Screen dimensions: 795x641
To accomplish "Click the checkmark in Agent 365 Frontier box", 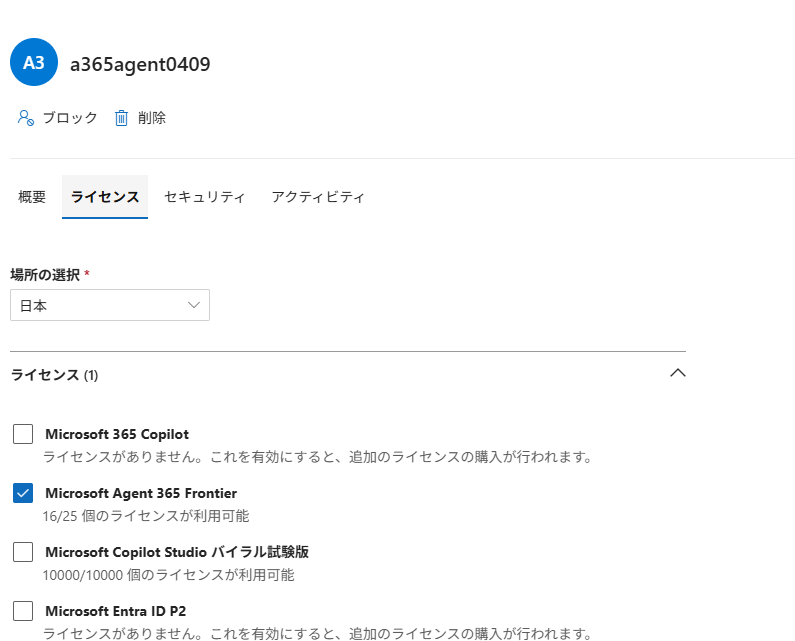I will tap(23, 493).
